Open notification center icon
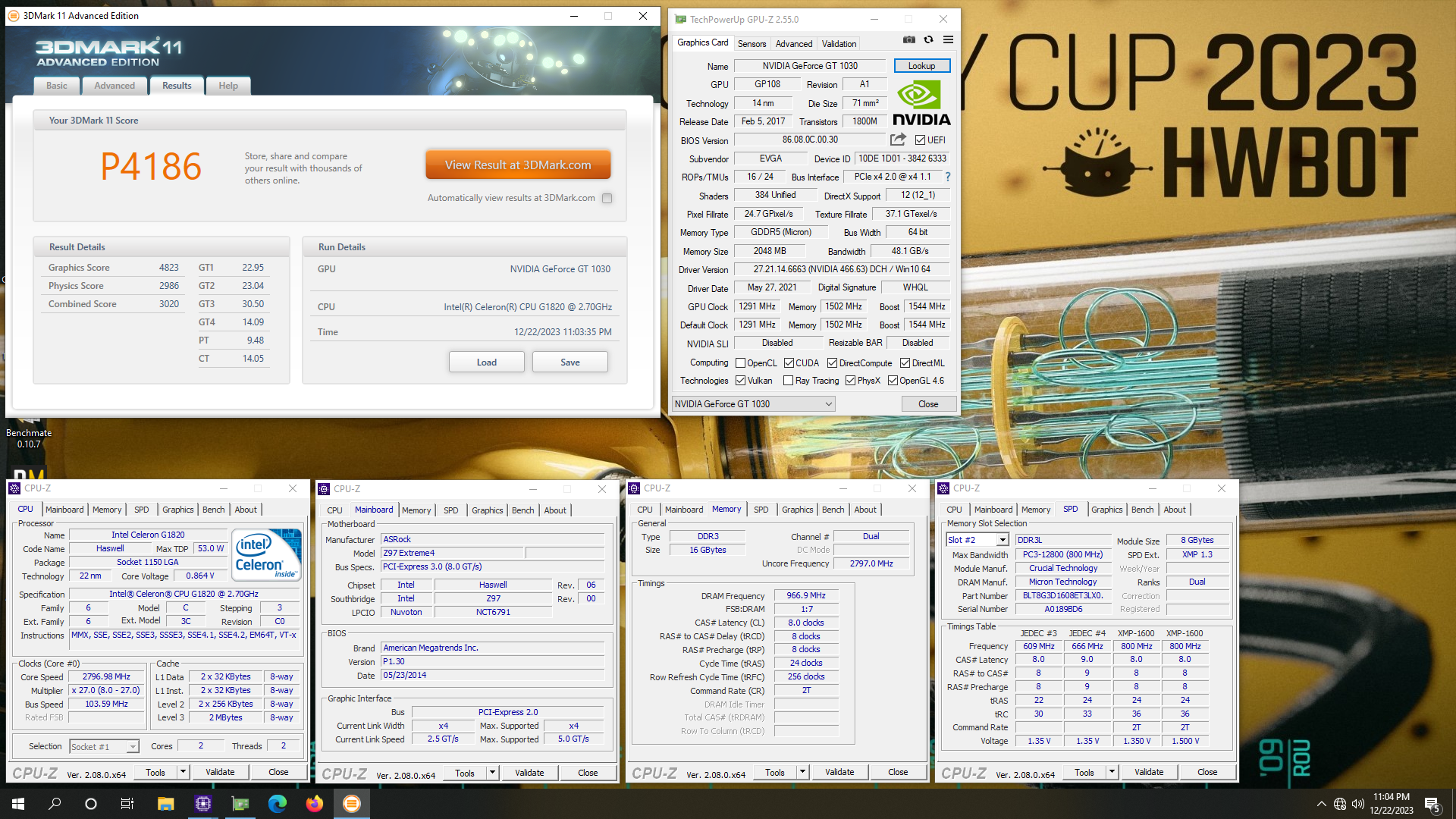Screen dimensions: 1456x819 (1433, 805)
